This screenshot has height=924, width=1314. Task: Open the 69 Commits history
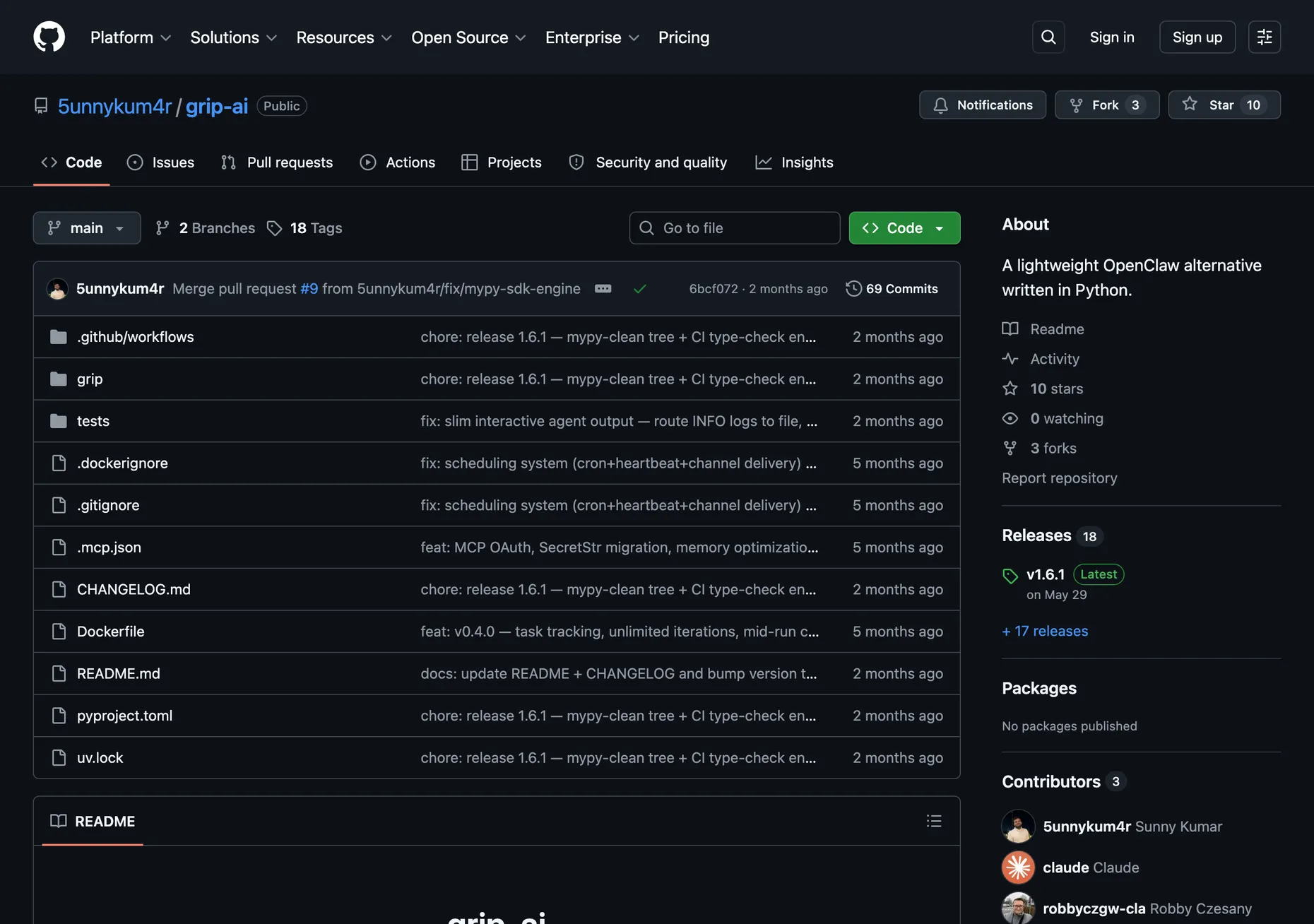click(892, 288)
